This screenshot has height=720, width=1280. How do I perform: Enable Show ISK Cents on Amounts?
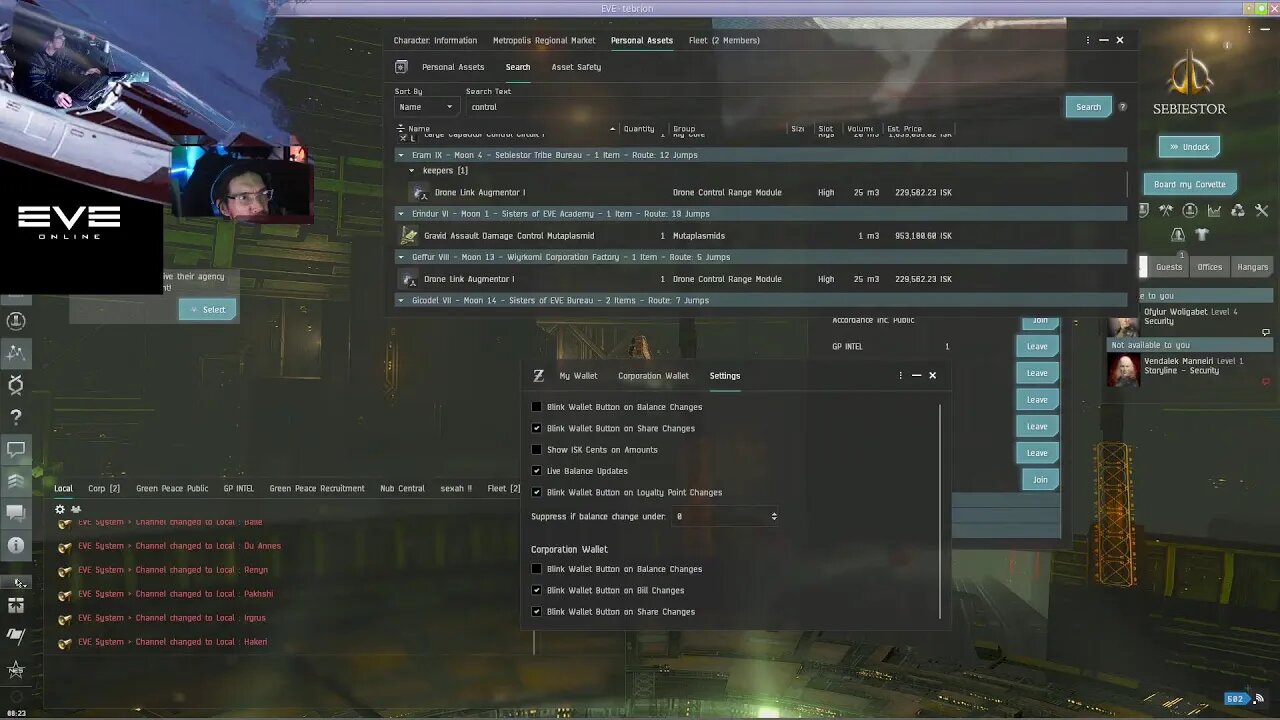tap(536, 450)
